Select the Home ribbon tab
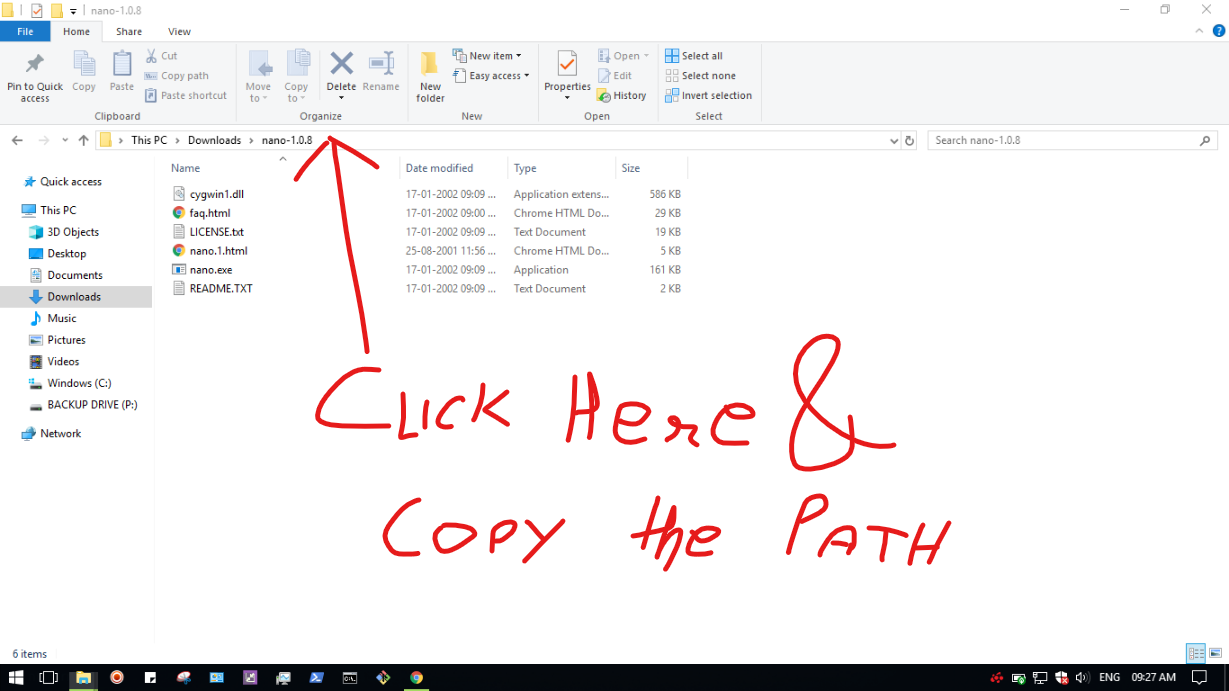This screenshot has height=691, width=1229. point(76,32)
